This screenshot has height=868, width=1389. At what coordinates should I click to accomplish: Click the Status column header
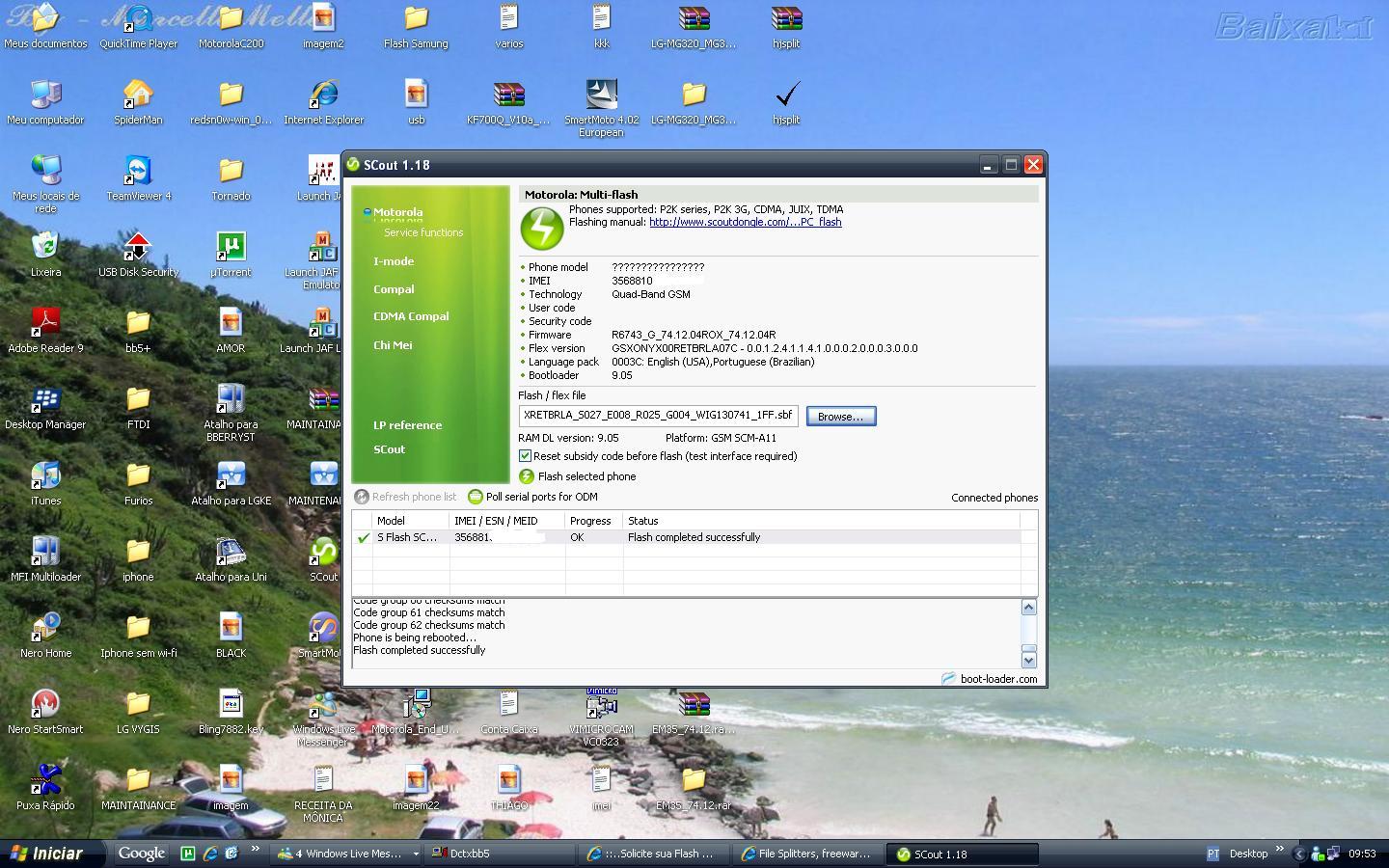(x=822, y=521)
